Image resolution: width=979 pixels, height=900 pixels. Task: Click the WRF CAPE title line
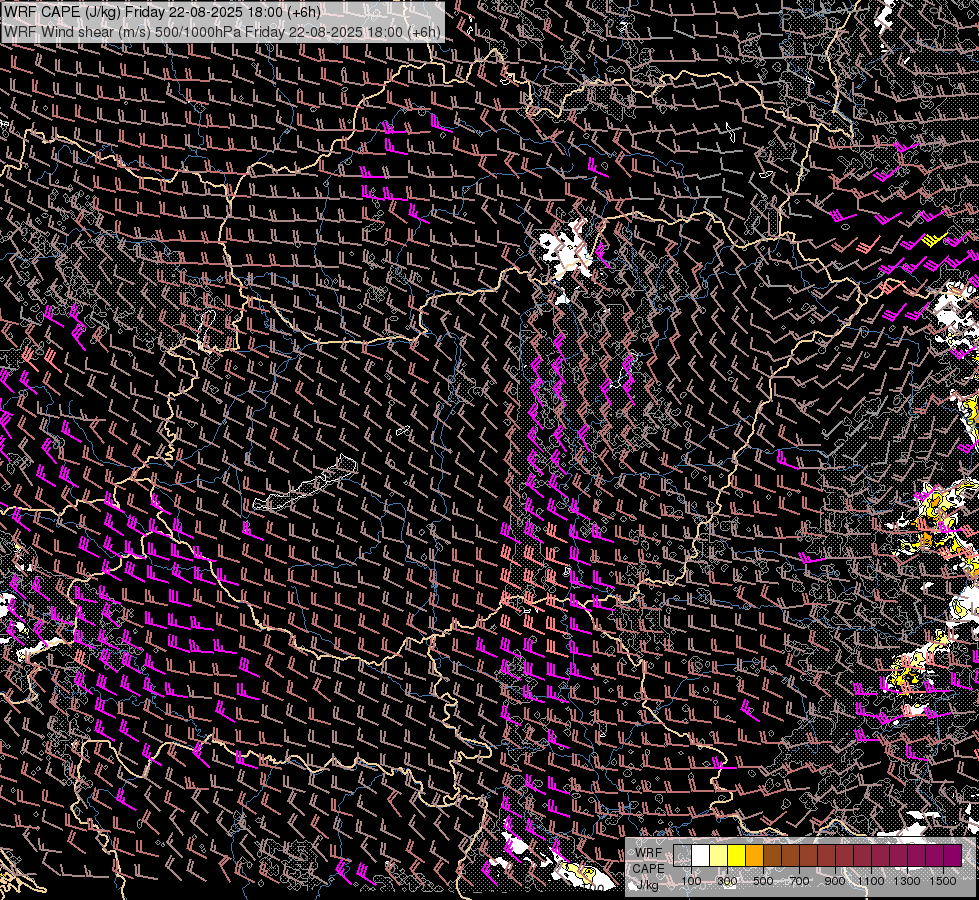click(x=162, y=12)
